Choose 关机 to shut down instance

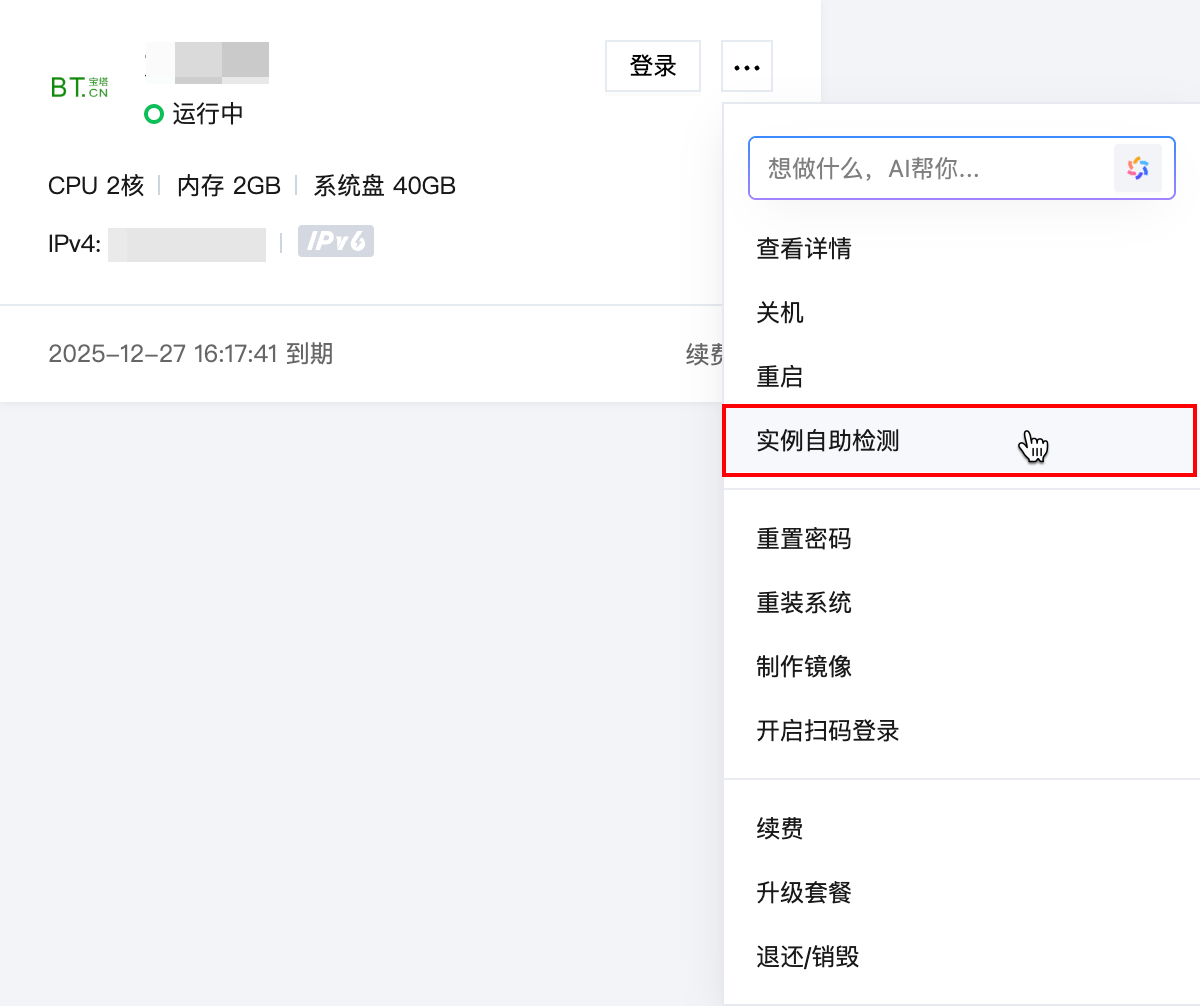pyautogui.click(x=780, y=313)
